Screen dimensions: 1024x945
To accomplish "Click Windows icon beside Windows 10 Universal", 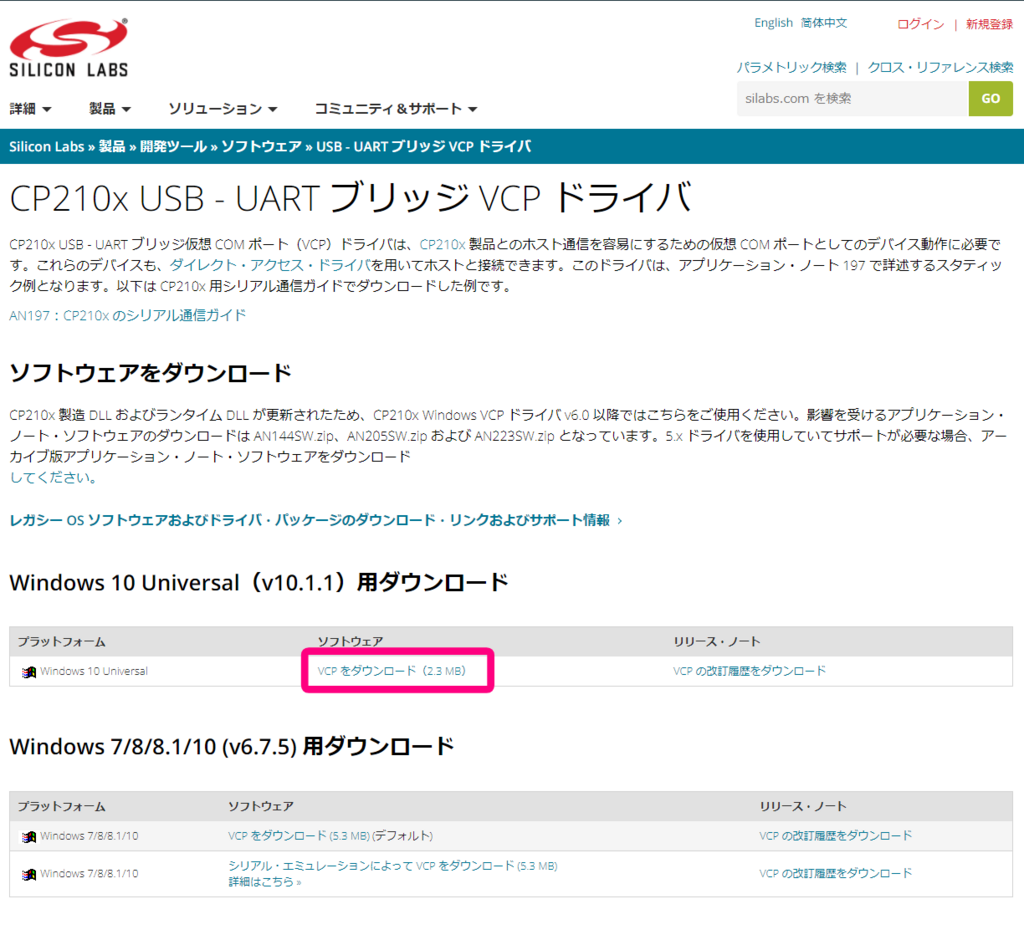I will click(29, 672).
